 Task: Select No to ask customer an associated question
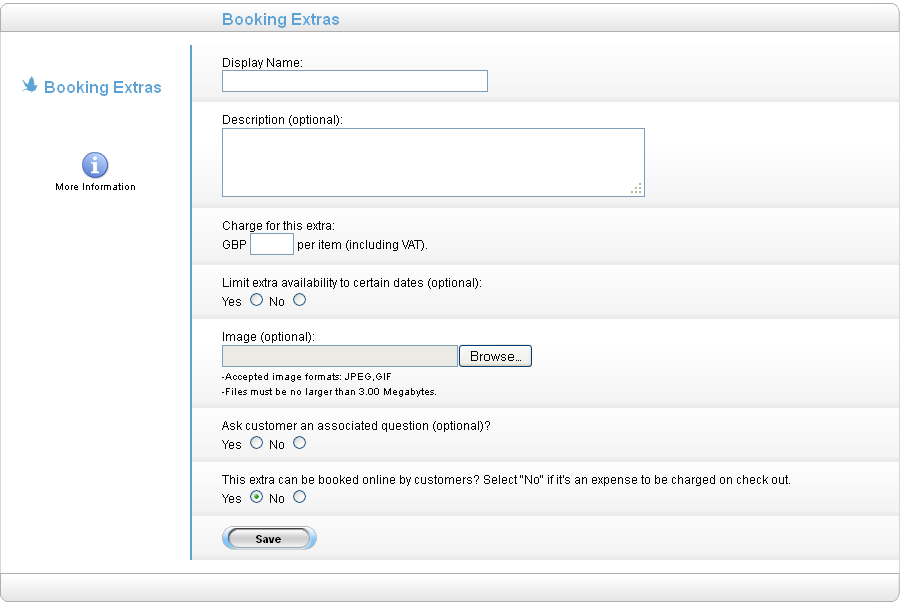[x=299, y=443]
